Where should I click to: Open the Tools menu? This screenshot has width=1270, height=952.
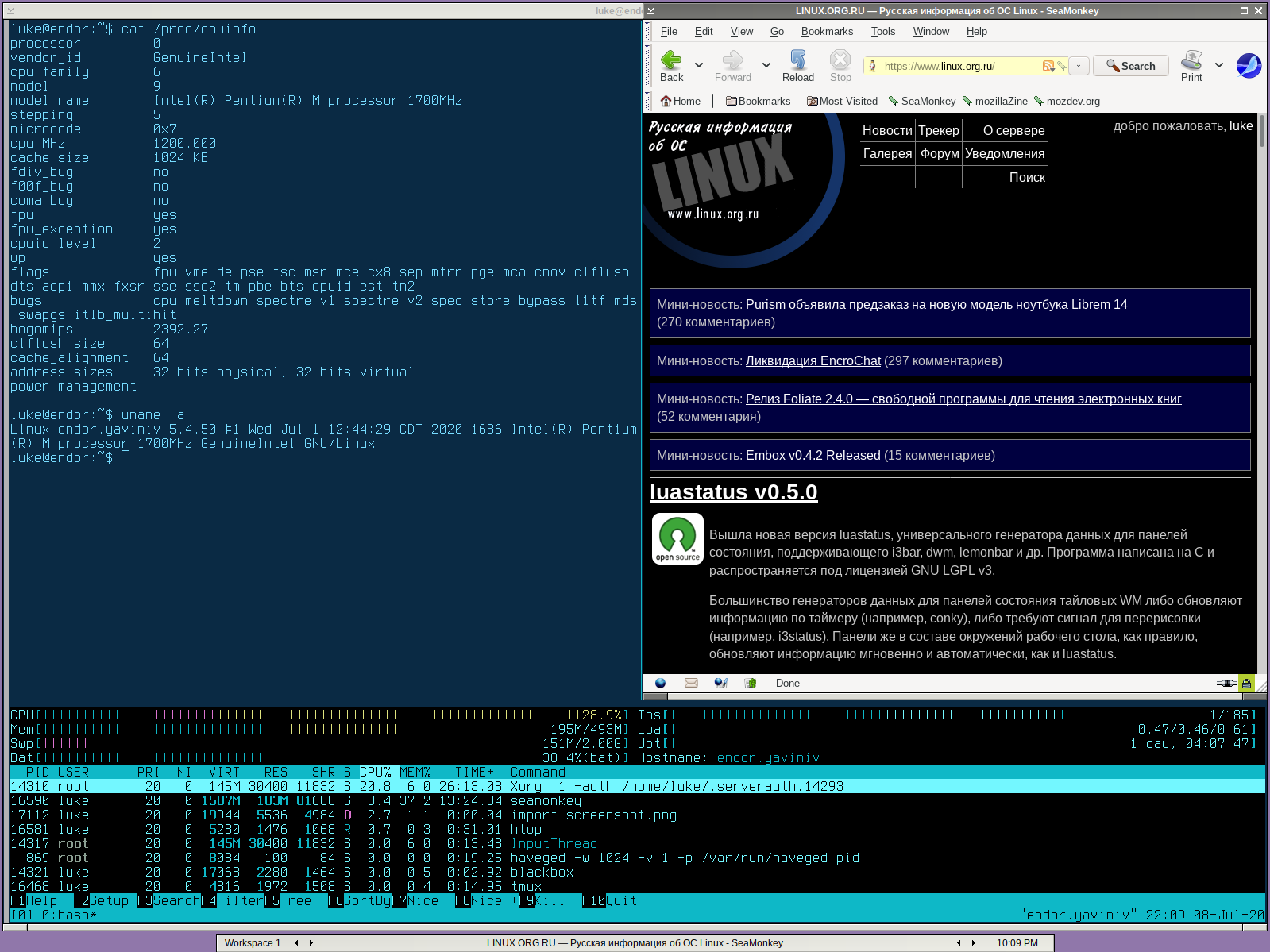(x=883, y=32)
